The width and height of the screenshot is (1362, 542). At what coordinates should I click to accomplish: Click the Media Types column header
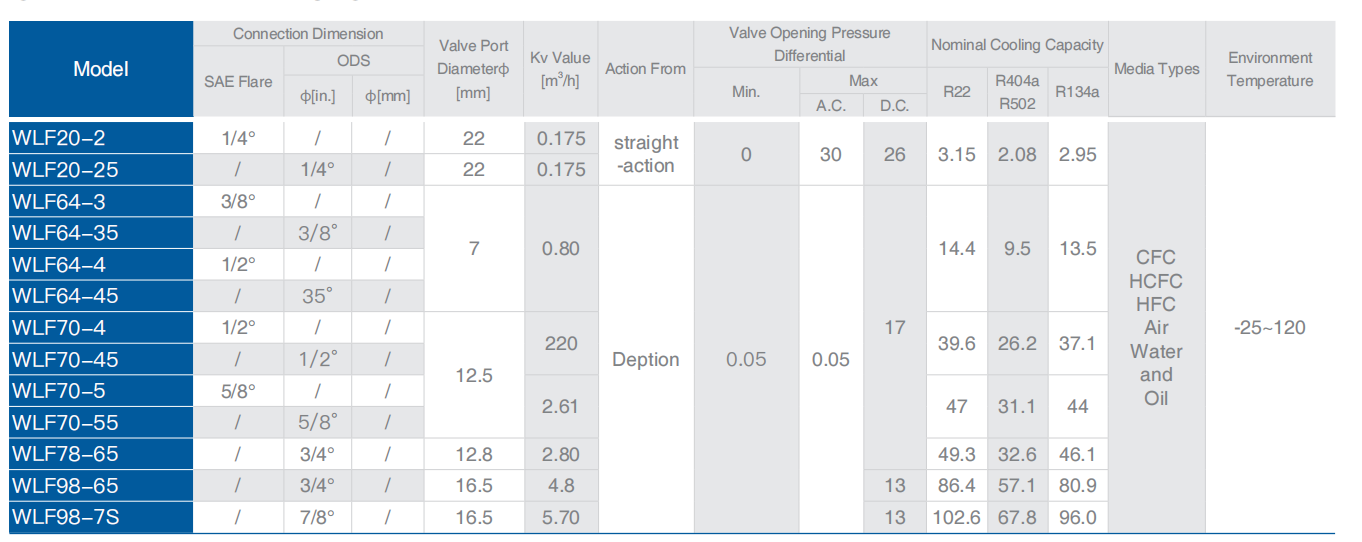[1156, 69]
